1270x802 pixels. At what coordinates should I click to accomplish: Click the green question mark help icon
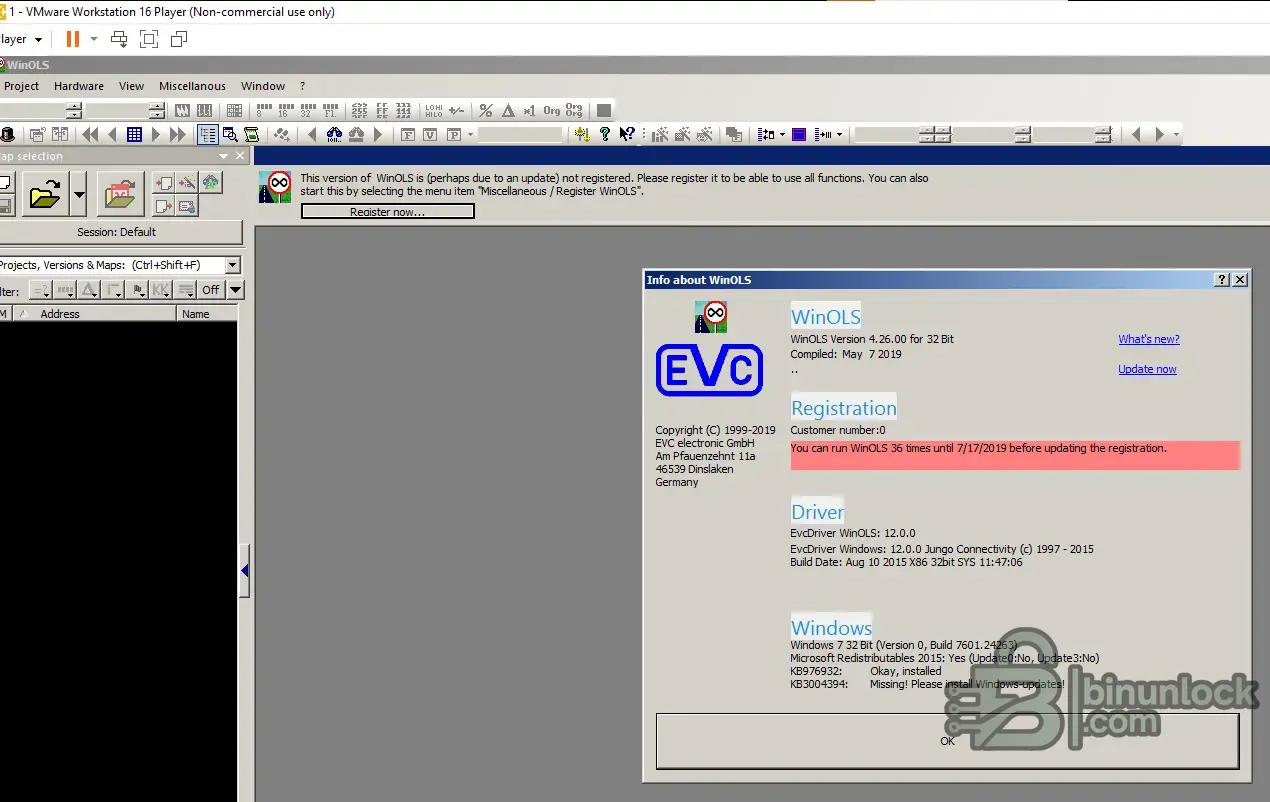coord(605,134)
